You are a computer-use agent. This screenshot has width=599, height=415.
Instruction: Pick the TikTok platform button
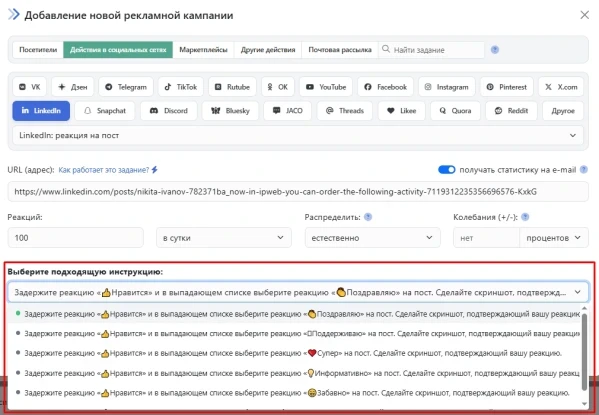[181, 87]
